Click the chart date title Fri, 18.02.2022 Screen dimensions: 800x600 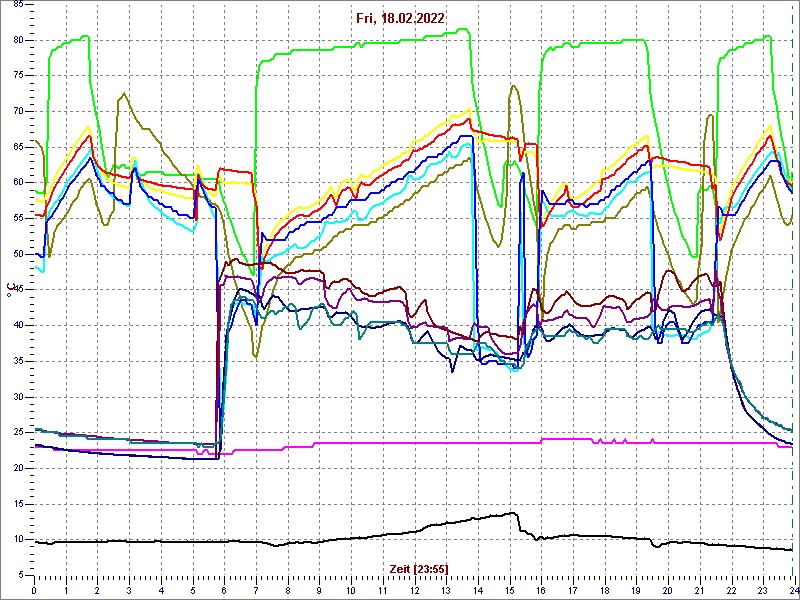pos(400,18)
